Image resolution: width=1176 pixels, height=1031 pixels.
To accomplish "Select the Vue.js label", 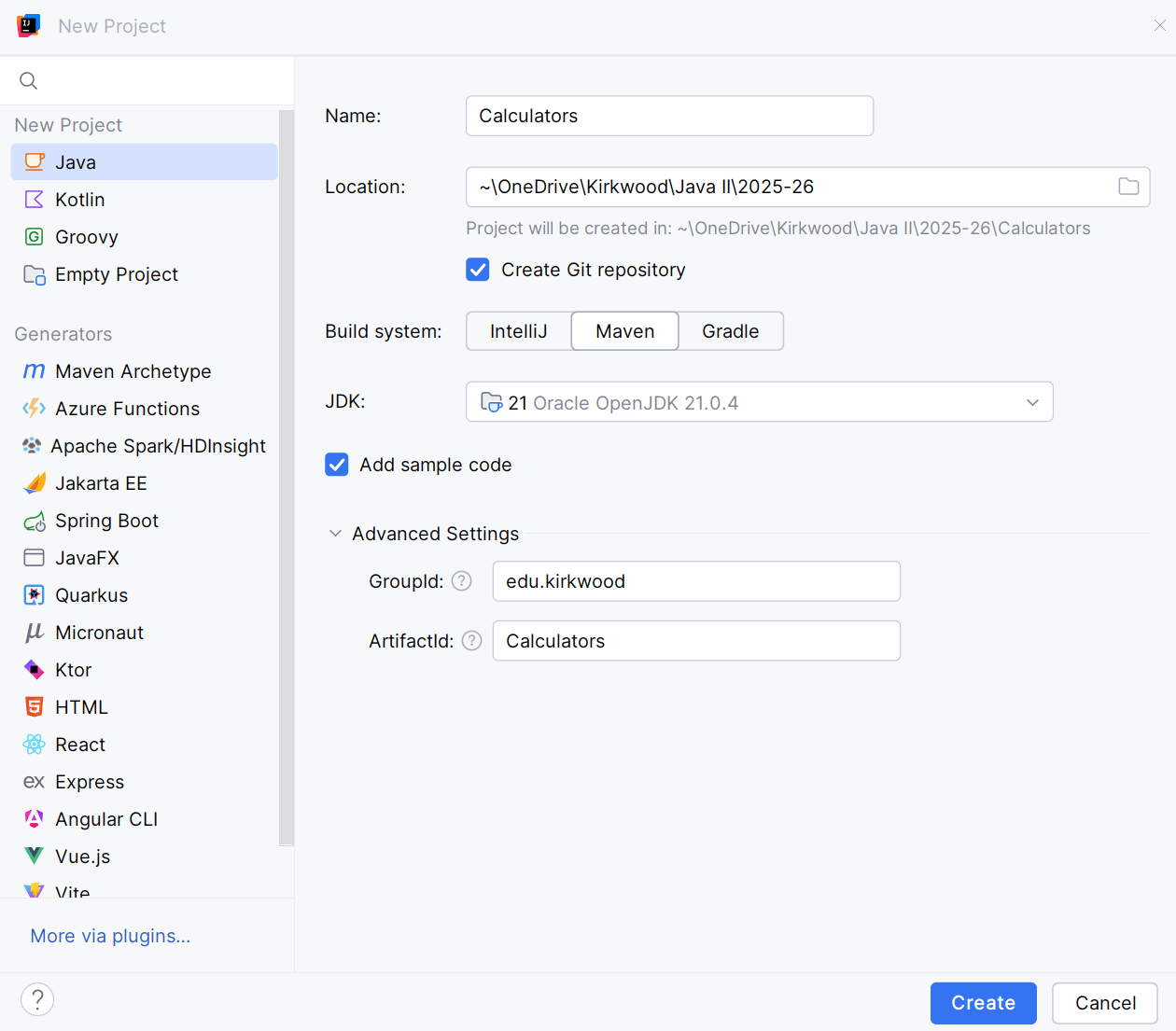I will pyautogui.click(x=82, y=857).
